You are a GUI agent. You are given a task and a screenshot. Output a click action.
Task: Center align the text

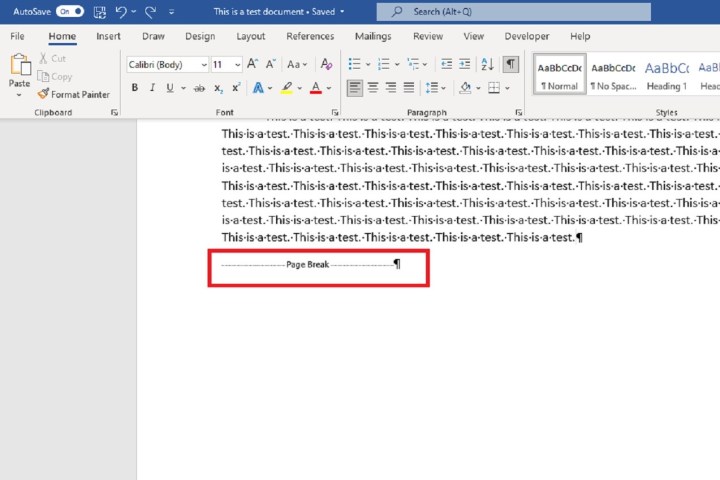point(372,88)
